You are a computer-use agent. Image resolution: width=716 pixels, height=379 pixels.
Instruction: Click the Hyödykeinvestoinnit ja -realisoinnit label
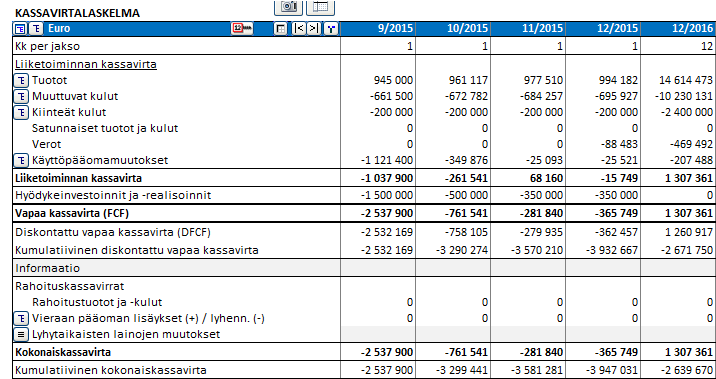pyautogui.click(x=113, y=195)
